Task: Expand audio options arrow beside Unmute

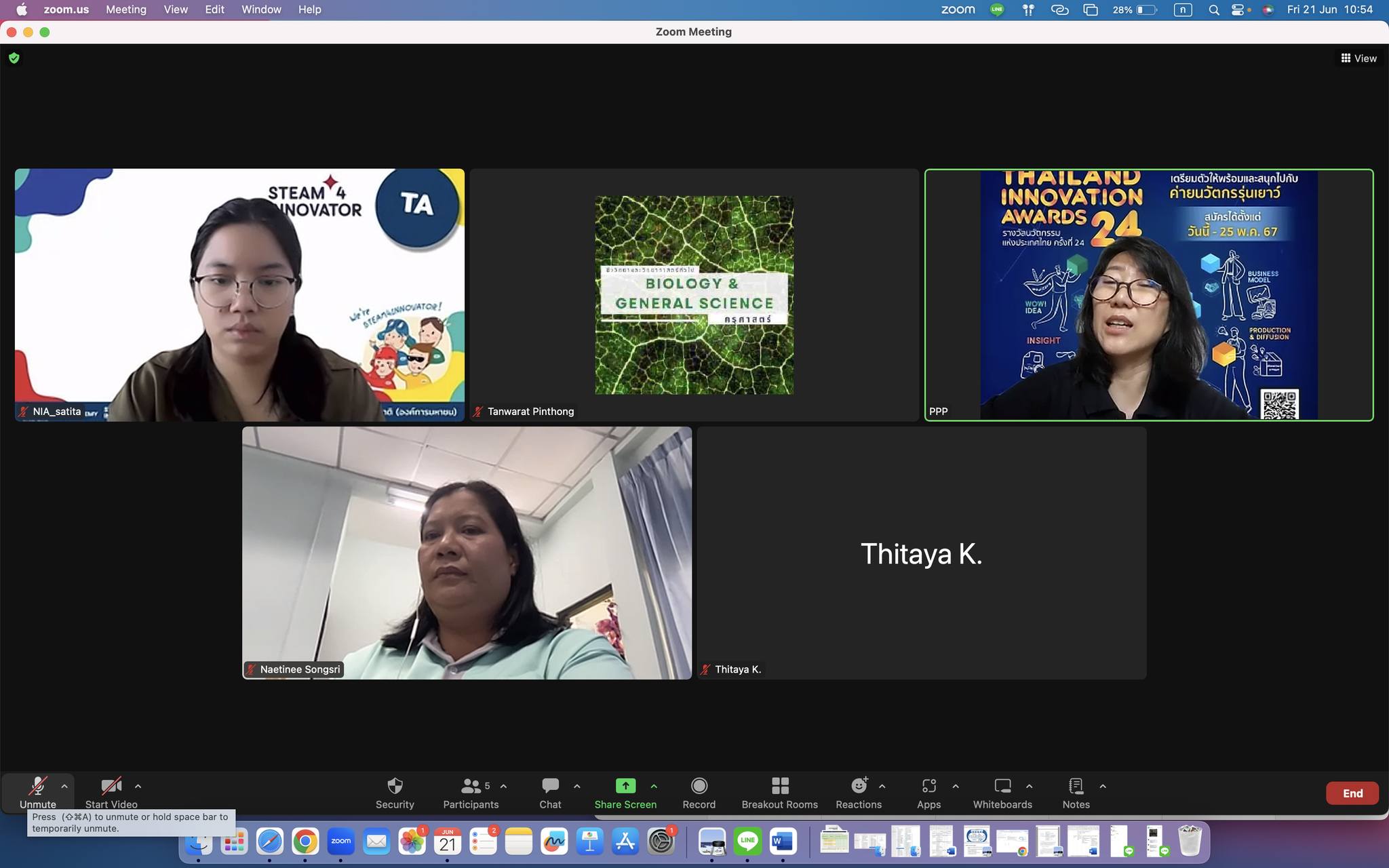Action: click(64, 787)
